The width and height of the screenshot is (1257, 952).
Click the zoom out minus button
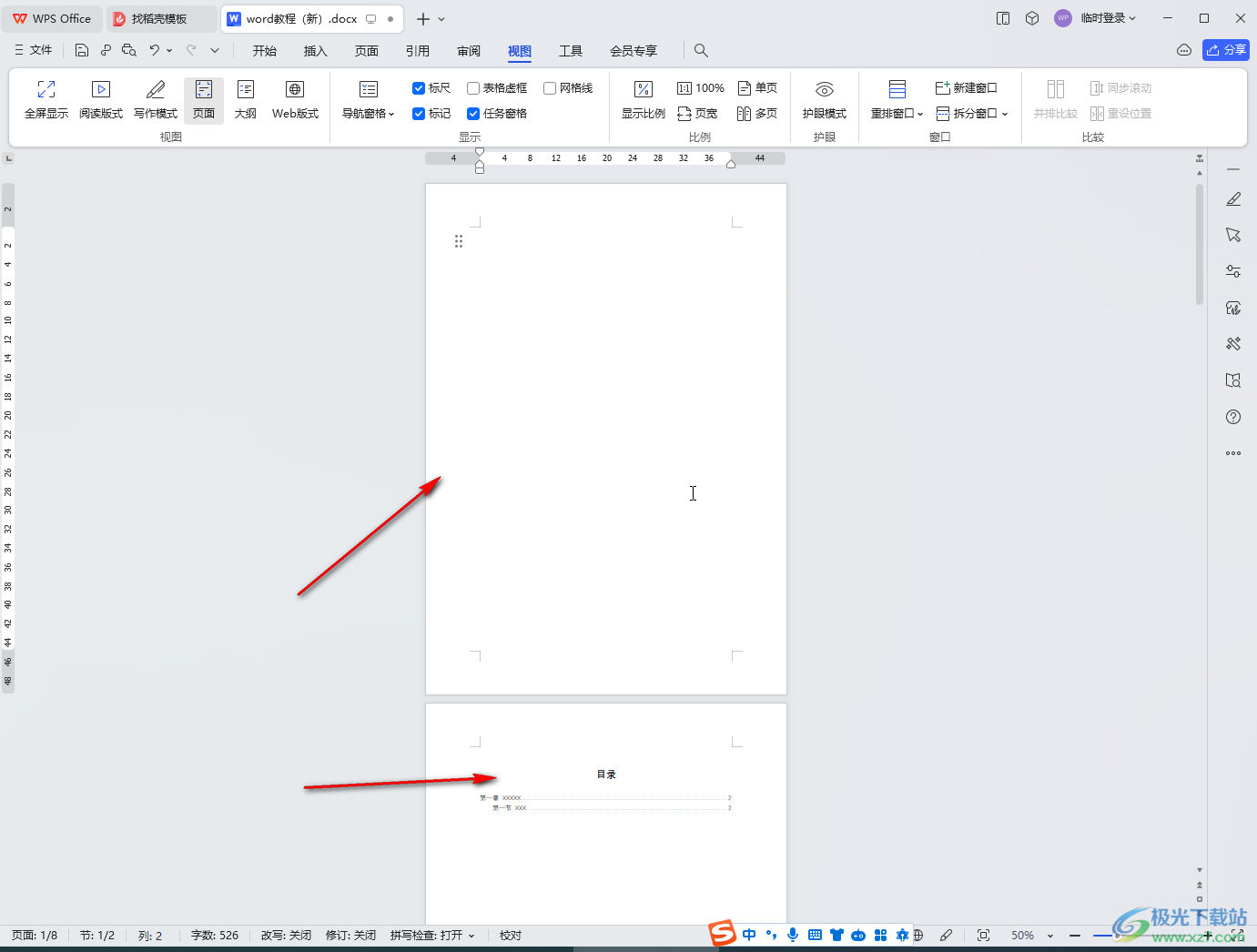click(1075, 936)
